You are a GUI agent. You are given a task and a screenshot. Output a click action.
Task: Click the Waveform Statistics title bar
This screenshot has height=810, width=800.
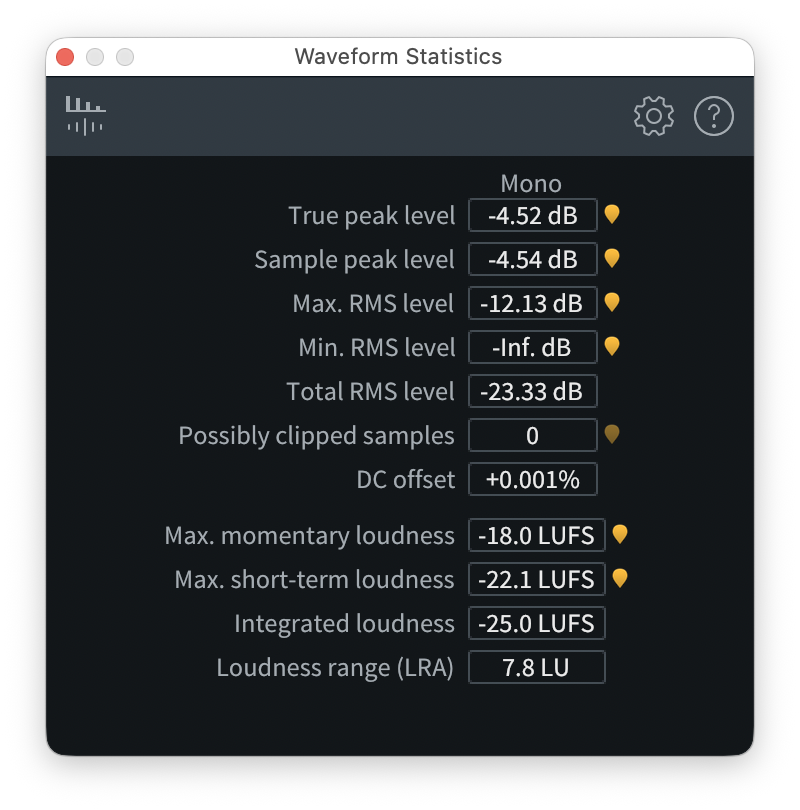coord(400,57)
